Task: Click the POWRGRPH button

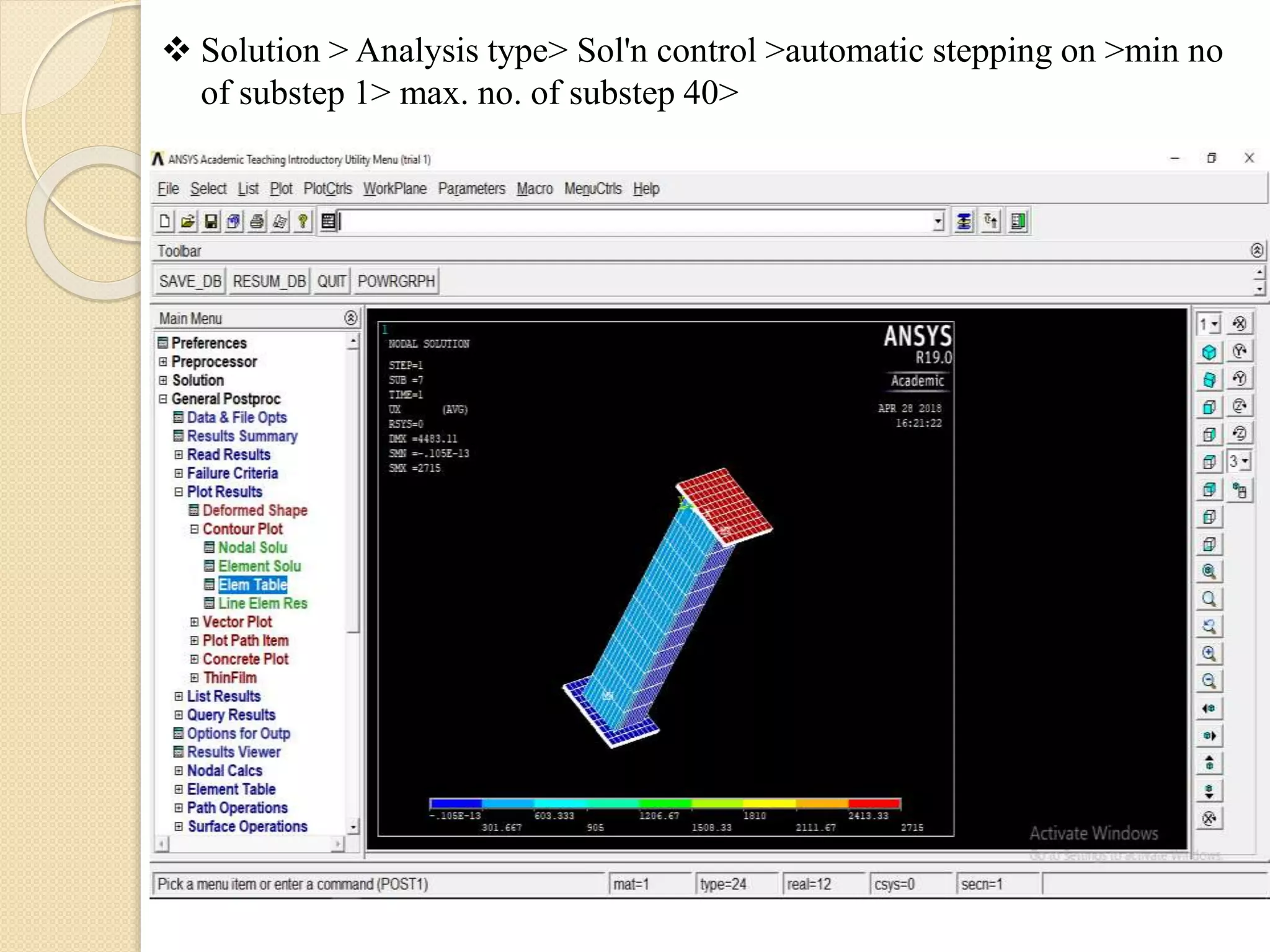Action: pos(396,281)
